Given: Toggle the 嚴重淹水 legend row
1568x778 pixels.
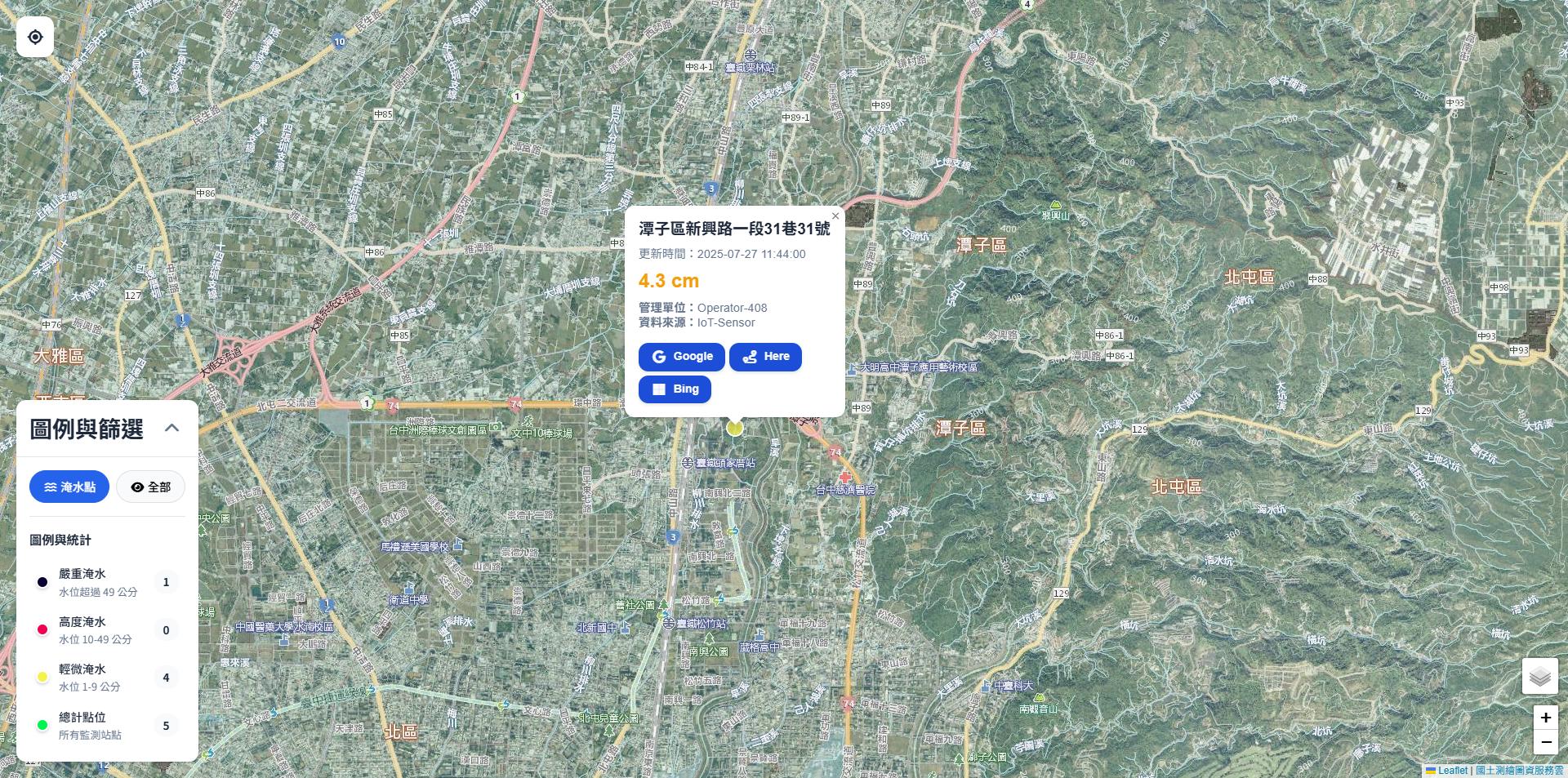Looking at the screenshot, I should pyautogui.click(x=107, y=582).
